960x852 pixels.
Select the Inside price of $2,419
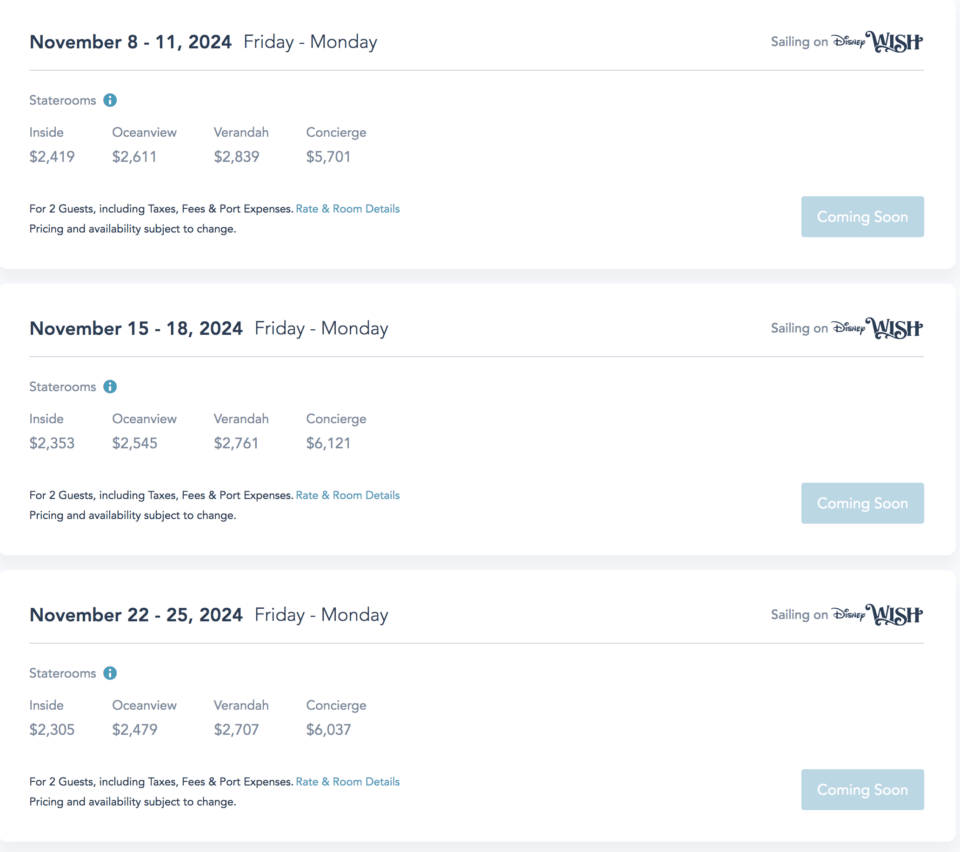[52, 156]
